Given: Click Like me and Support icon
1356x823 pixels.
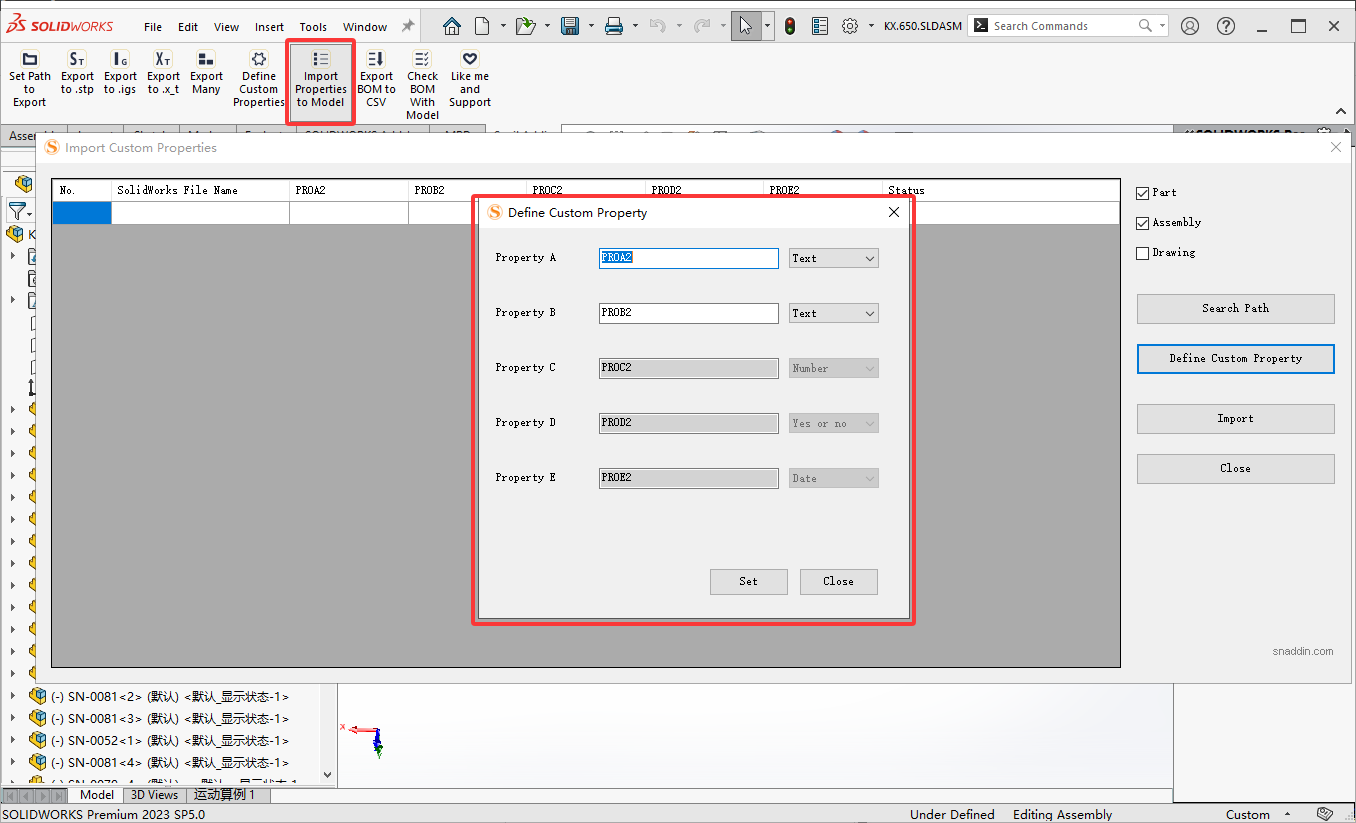Looking at the screenshot, I should pos(470,79).
